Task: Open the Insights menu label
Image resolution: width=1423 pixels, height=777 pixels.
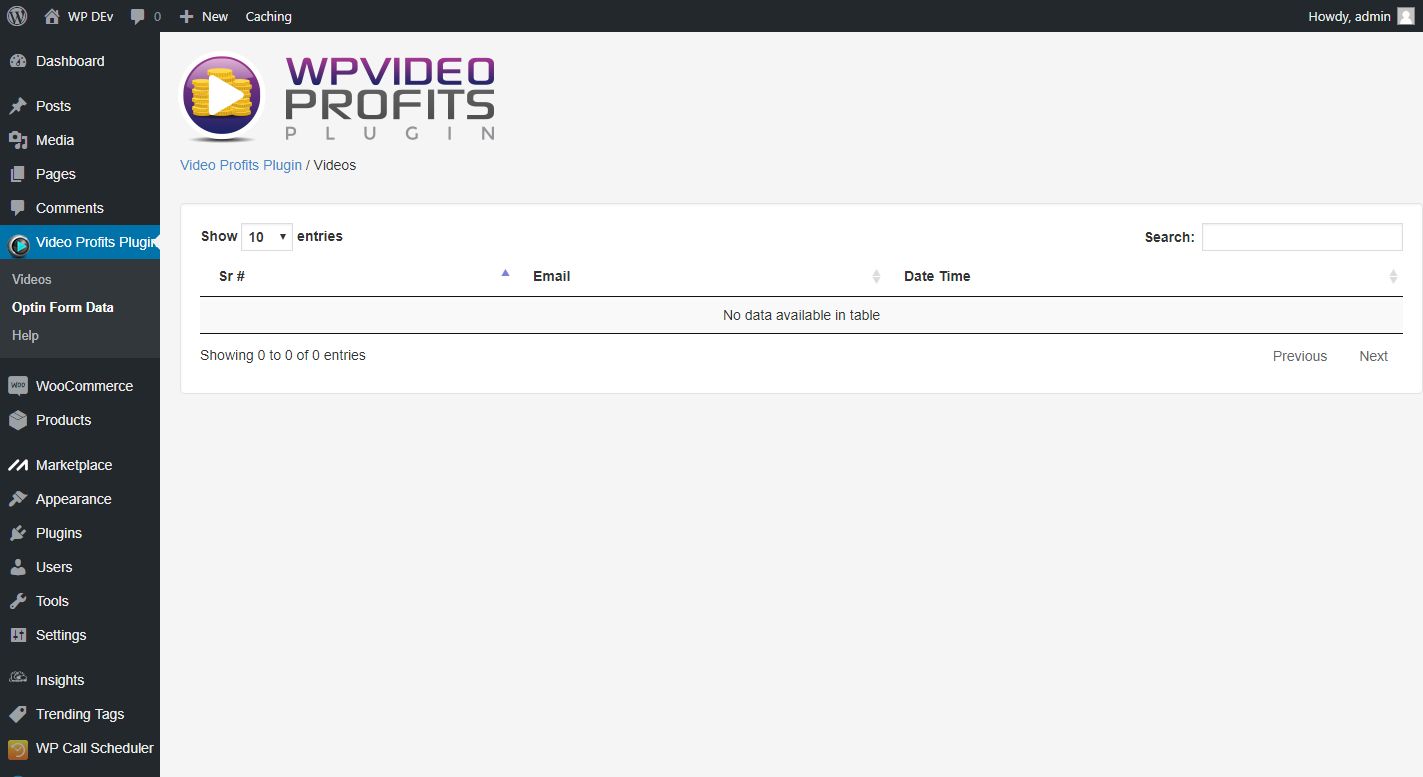Action: 60,680
